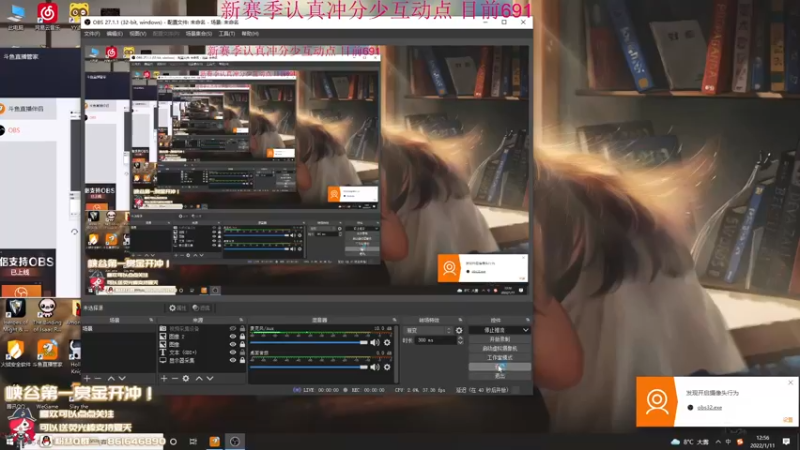Open transition properties gear icon
Image resolution: width=800 pixels, height=450 pixels.
459,331
